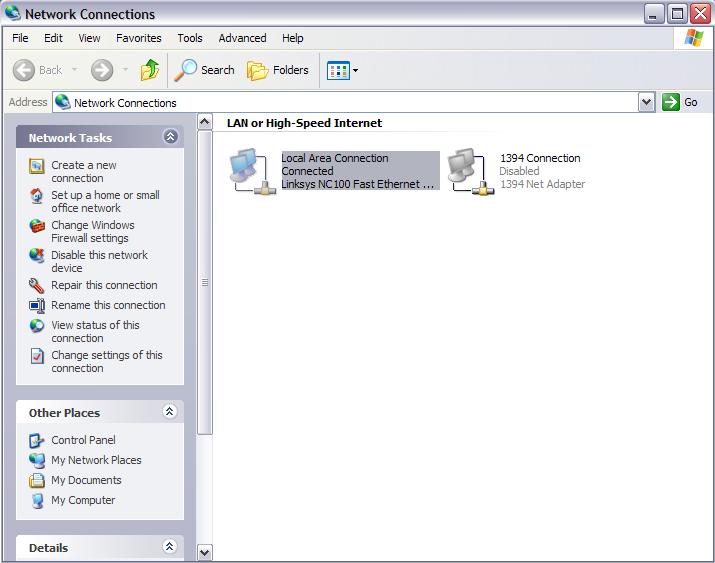
Task: Open the Help menu
Action: [x=292, y=38]
